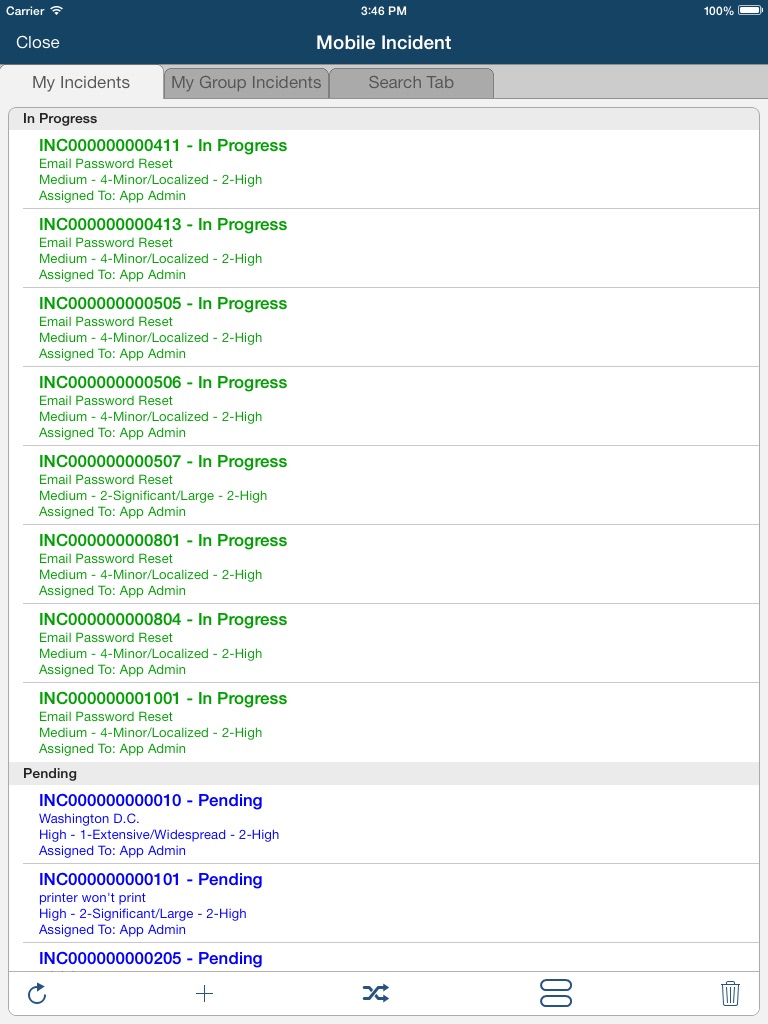Open pending incident INC000000000010 Washington D.C.
Screen dimensions: 768x1024
(x=383, y=824)
